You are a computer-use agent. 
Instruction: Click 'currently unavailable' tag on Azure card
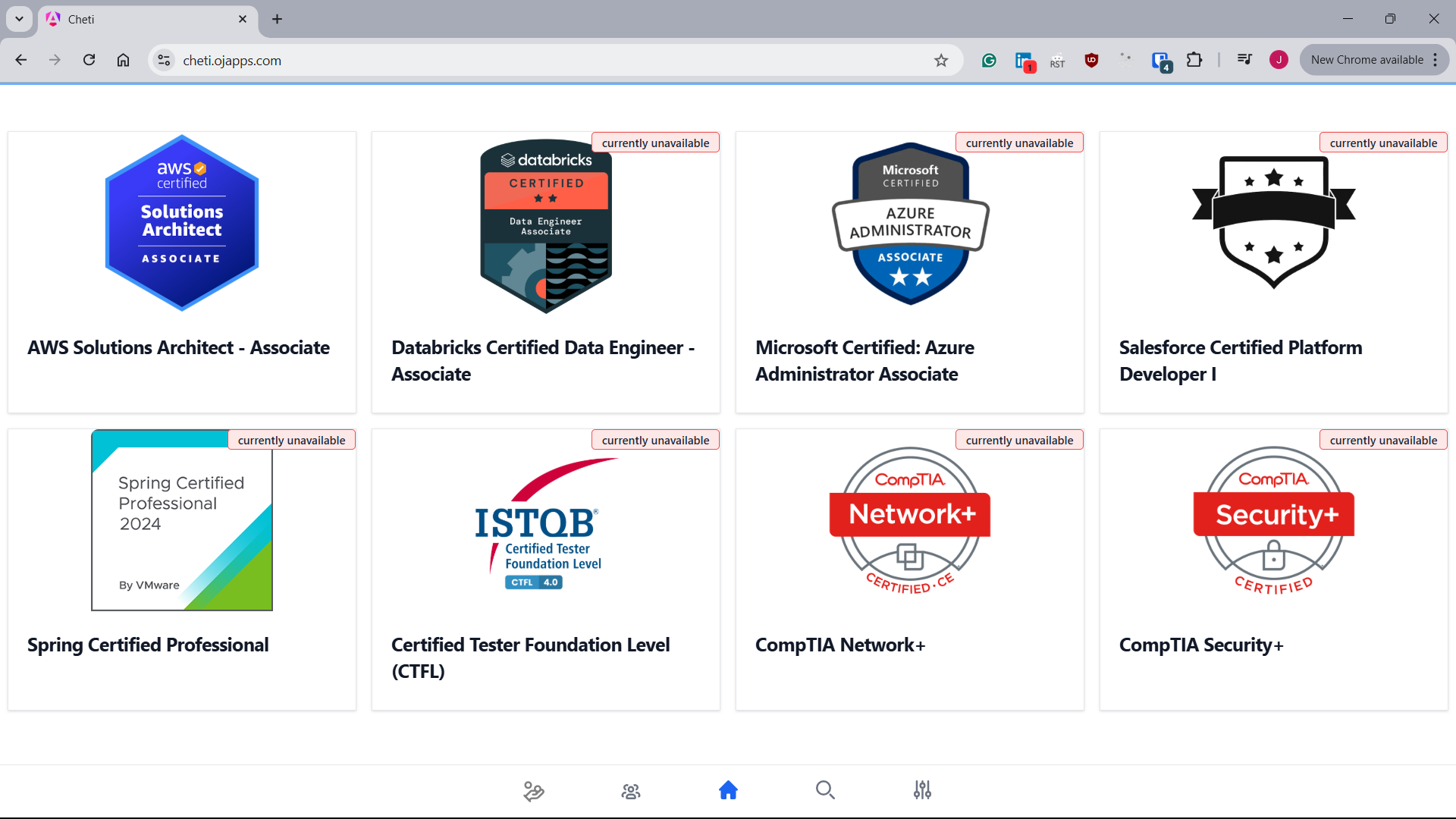[x=1020, y=143]
